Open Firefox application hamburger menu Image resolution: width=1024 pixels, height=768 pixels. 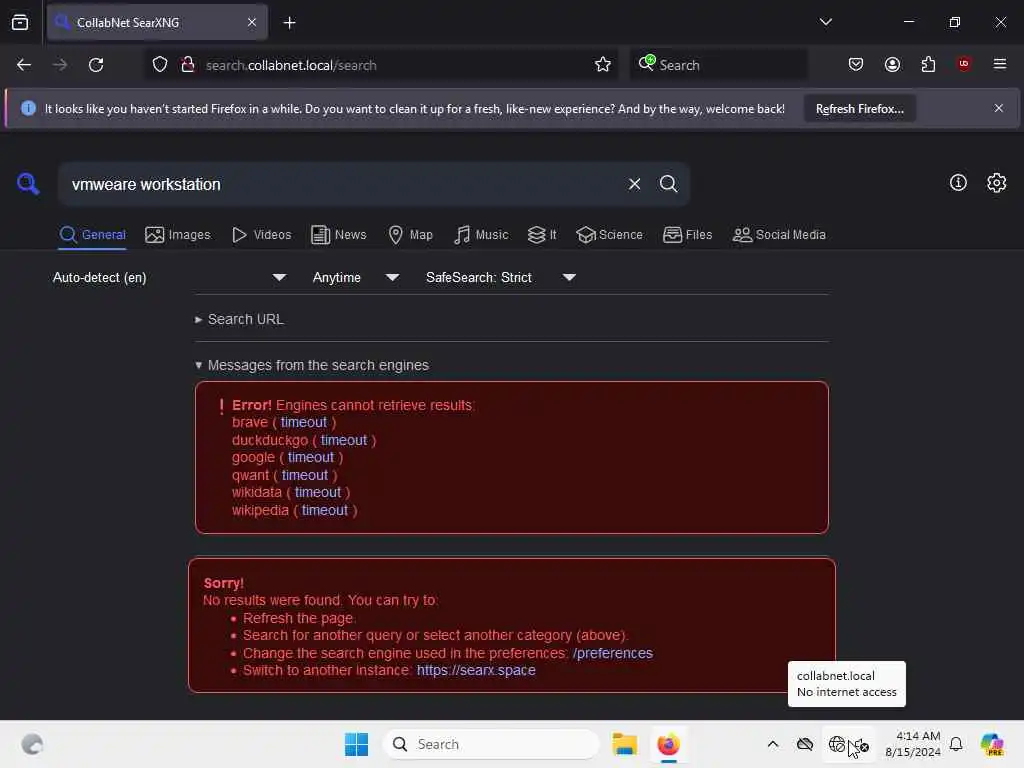point(999,64)
